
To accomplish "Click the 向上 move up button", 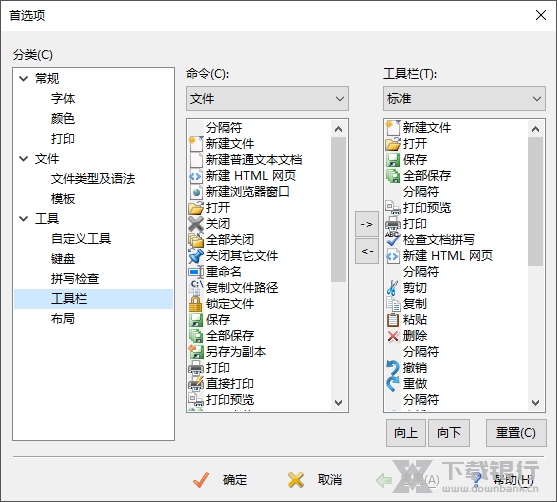I will click(406, 433).
